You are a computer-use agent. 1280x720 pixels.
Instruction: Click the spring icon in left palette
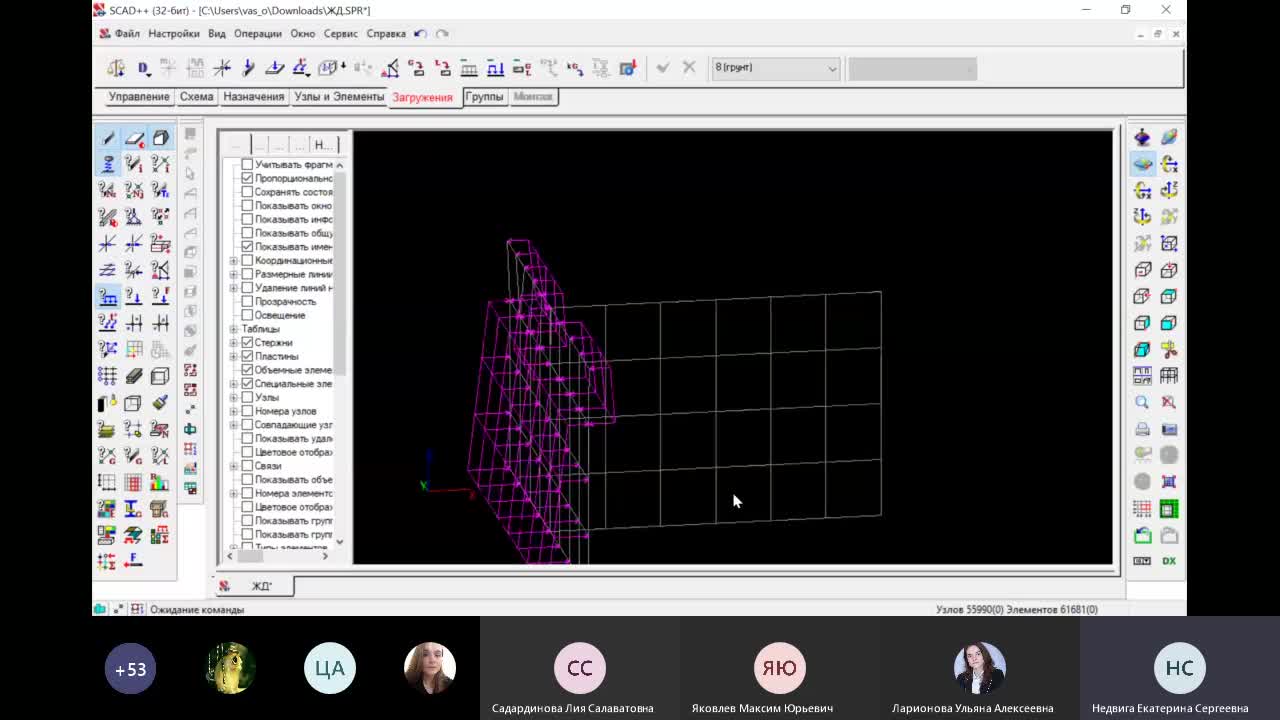[x=107, y=164]
